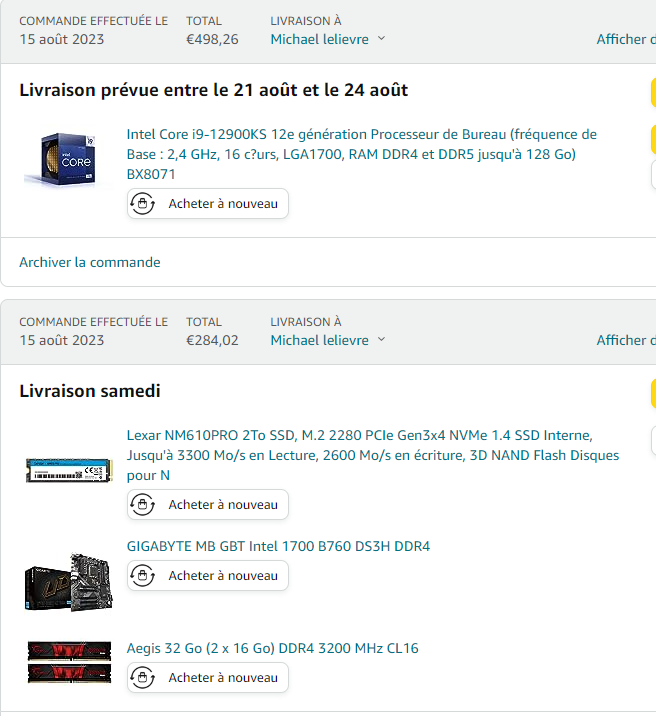Image resolution: width=656 pixels, height=716 pixels.
Task: Click the Aegis RAM product thumbnail
Action: (x=69, y=662)
